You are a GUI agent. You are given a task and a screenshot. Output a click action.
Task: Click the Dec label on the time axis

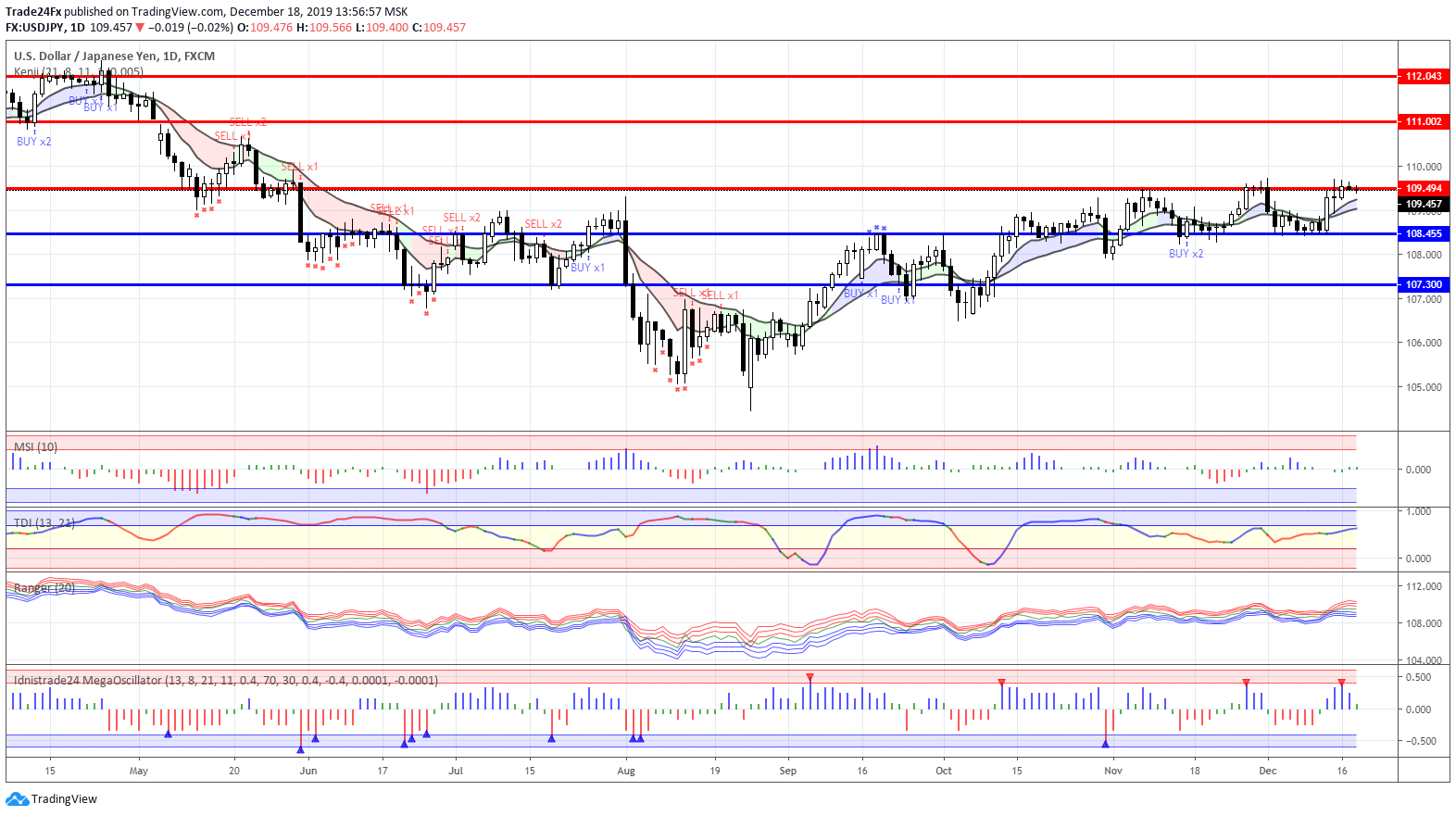coord(1268,771)
